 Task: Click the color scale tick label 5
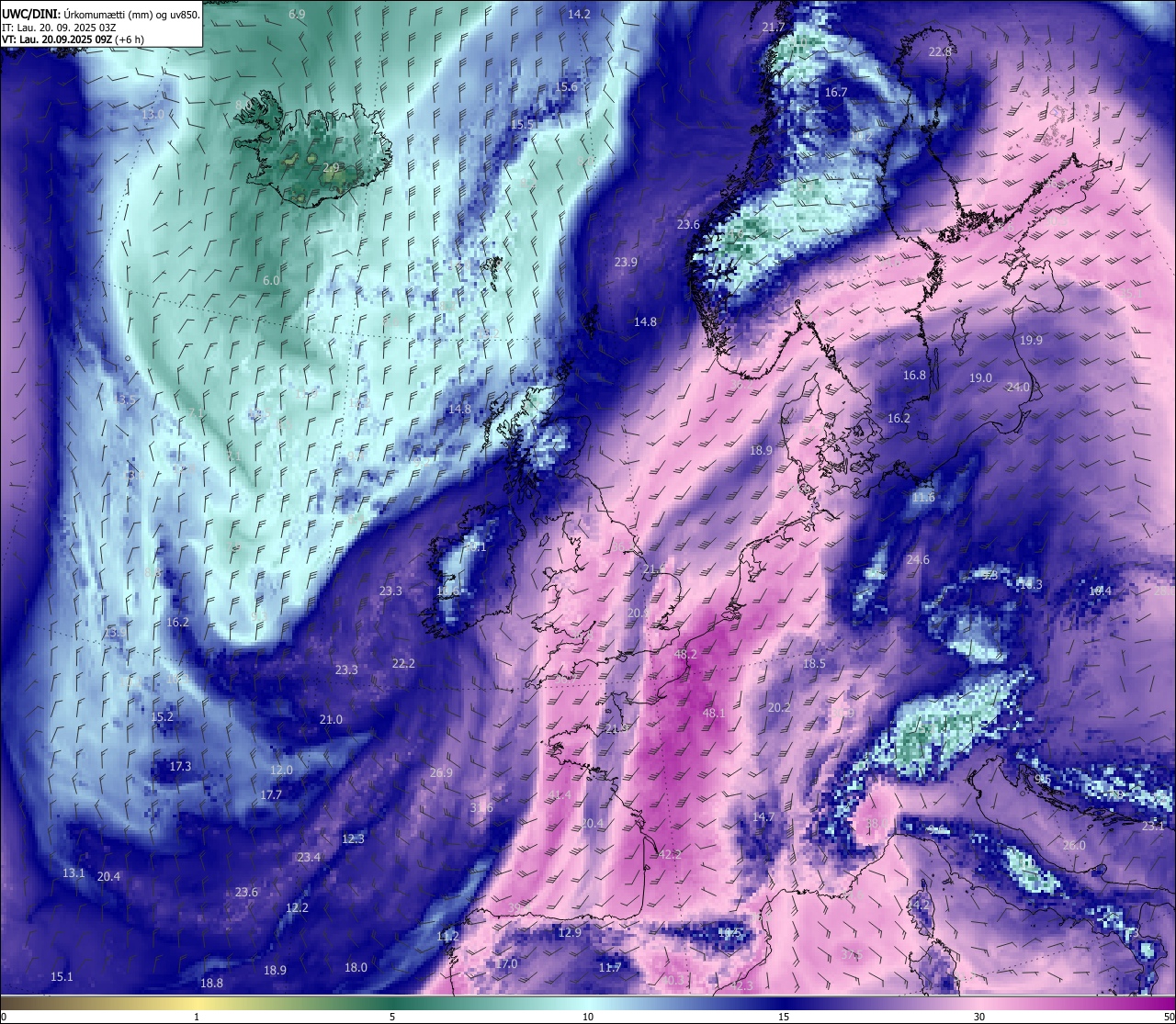(x=392, y=1017)
